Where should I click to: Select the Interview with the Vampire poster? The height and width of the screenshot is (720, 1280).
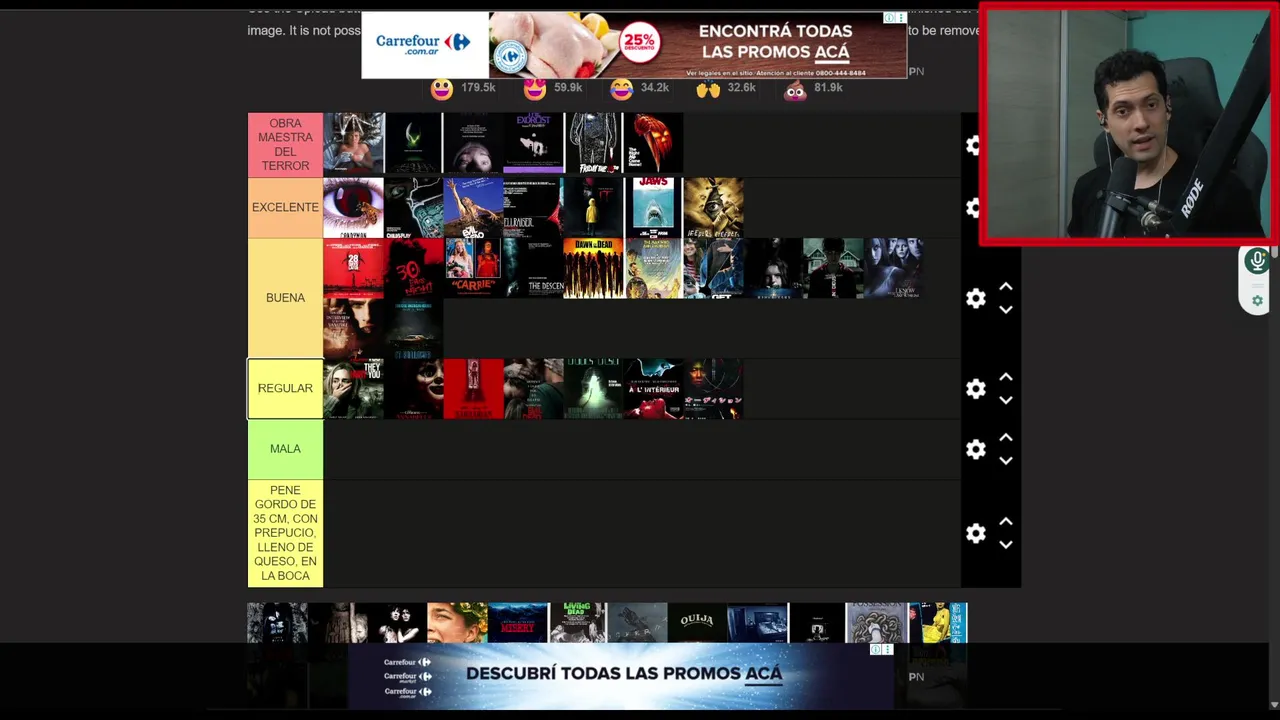tap(353, 328)
